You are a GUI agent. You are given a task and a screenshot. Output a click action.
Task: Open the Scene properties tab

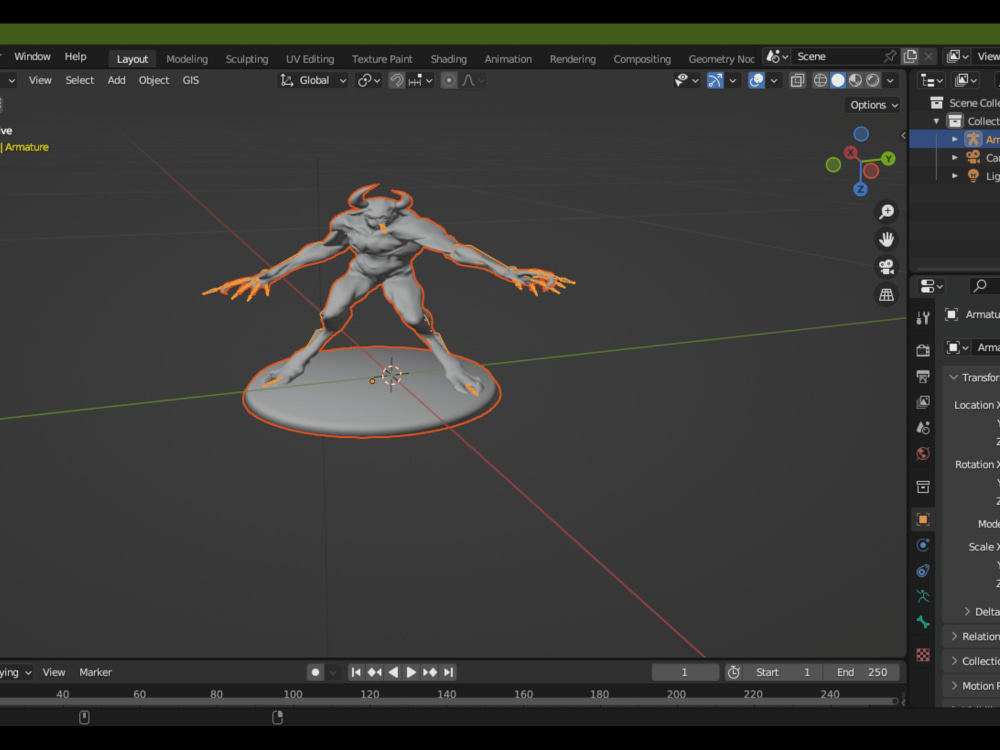click(922, 428)
